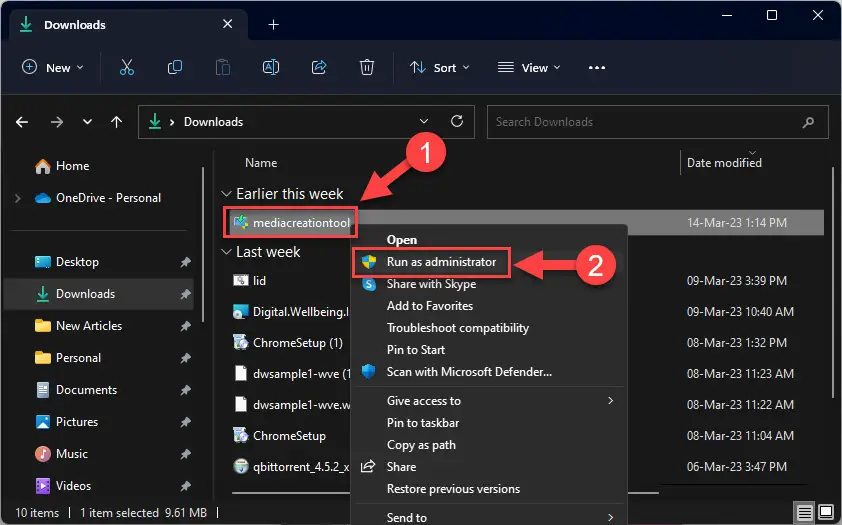Open the View dropdown
The height and width of the screenshot is (525, 842).
click(x=529, y=68)
